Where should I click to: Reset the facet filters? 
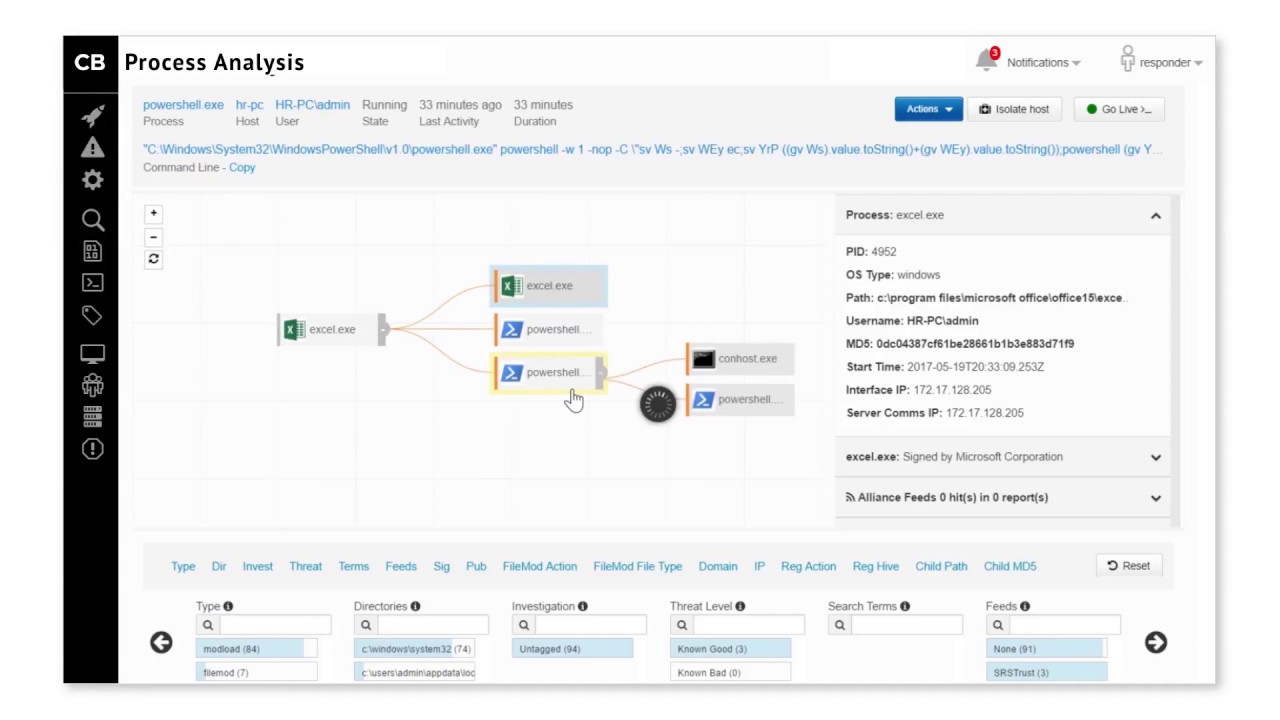[x=1129, y=566]
